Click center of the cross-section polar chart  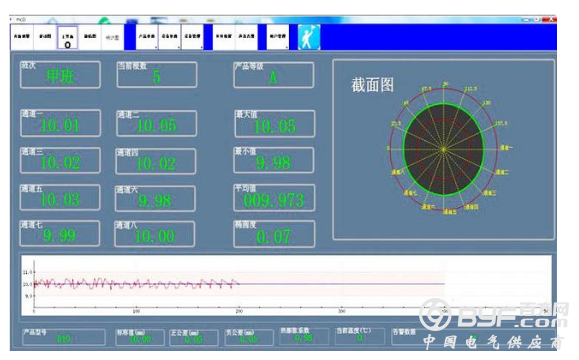tap(443, 150)
